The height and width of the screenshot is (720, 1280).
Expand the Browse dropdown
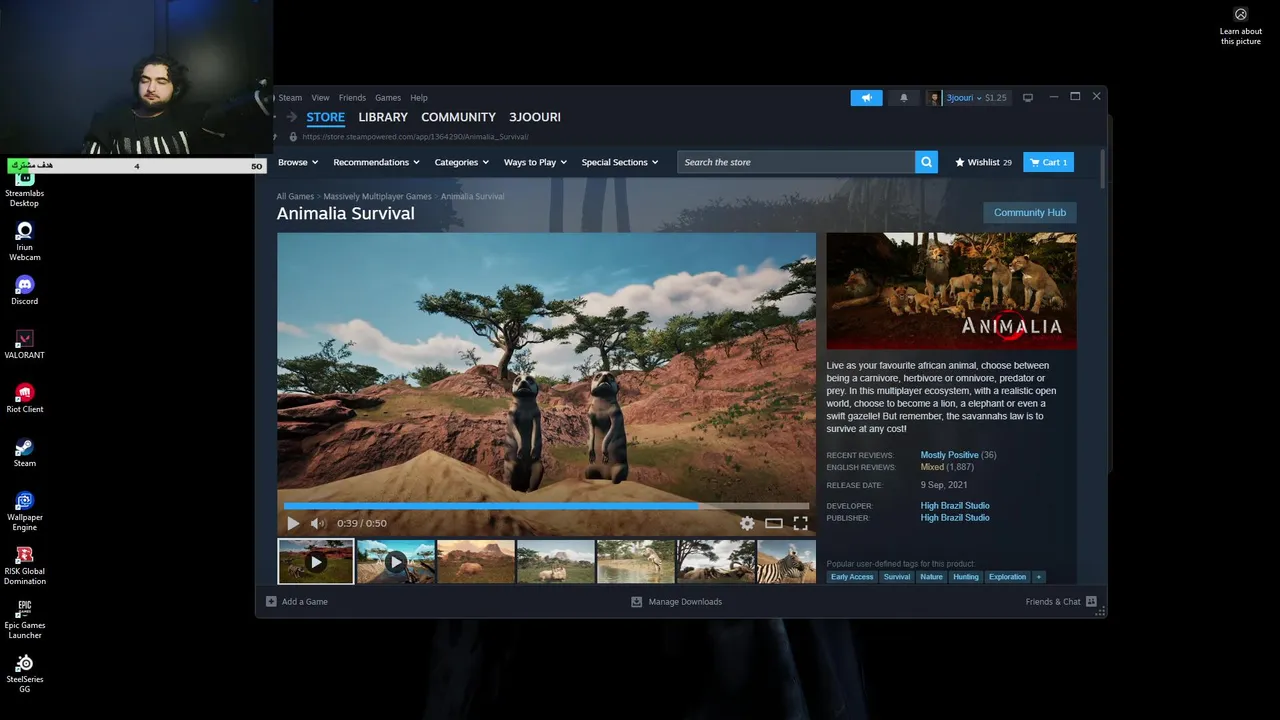coord(298,162)
